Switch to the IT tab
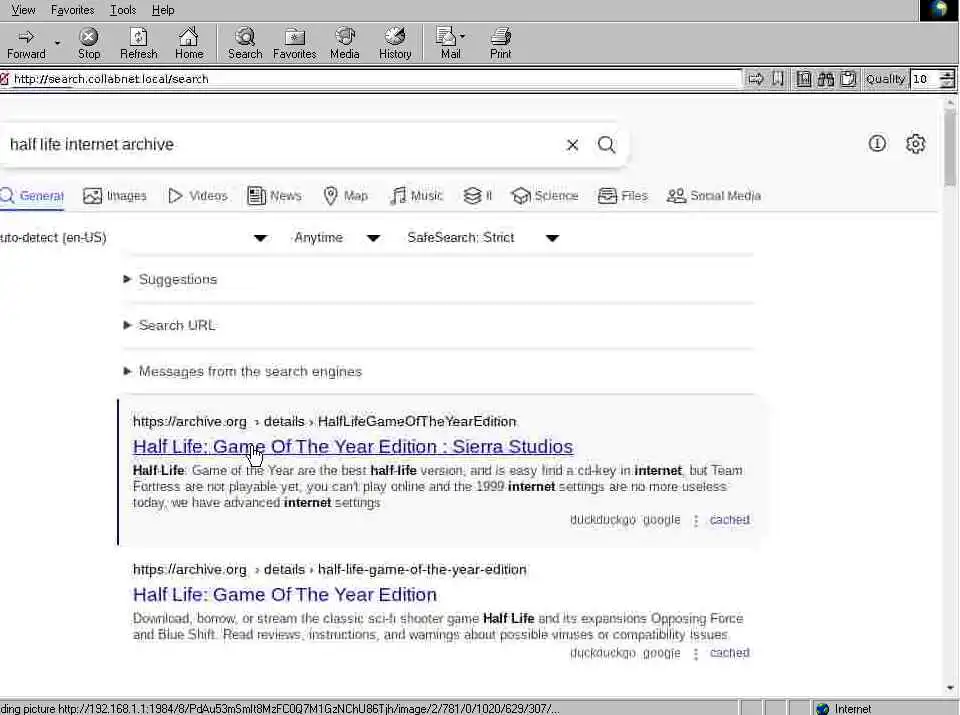 [478, 196]
